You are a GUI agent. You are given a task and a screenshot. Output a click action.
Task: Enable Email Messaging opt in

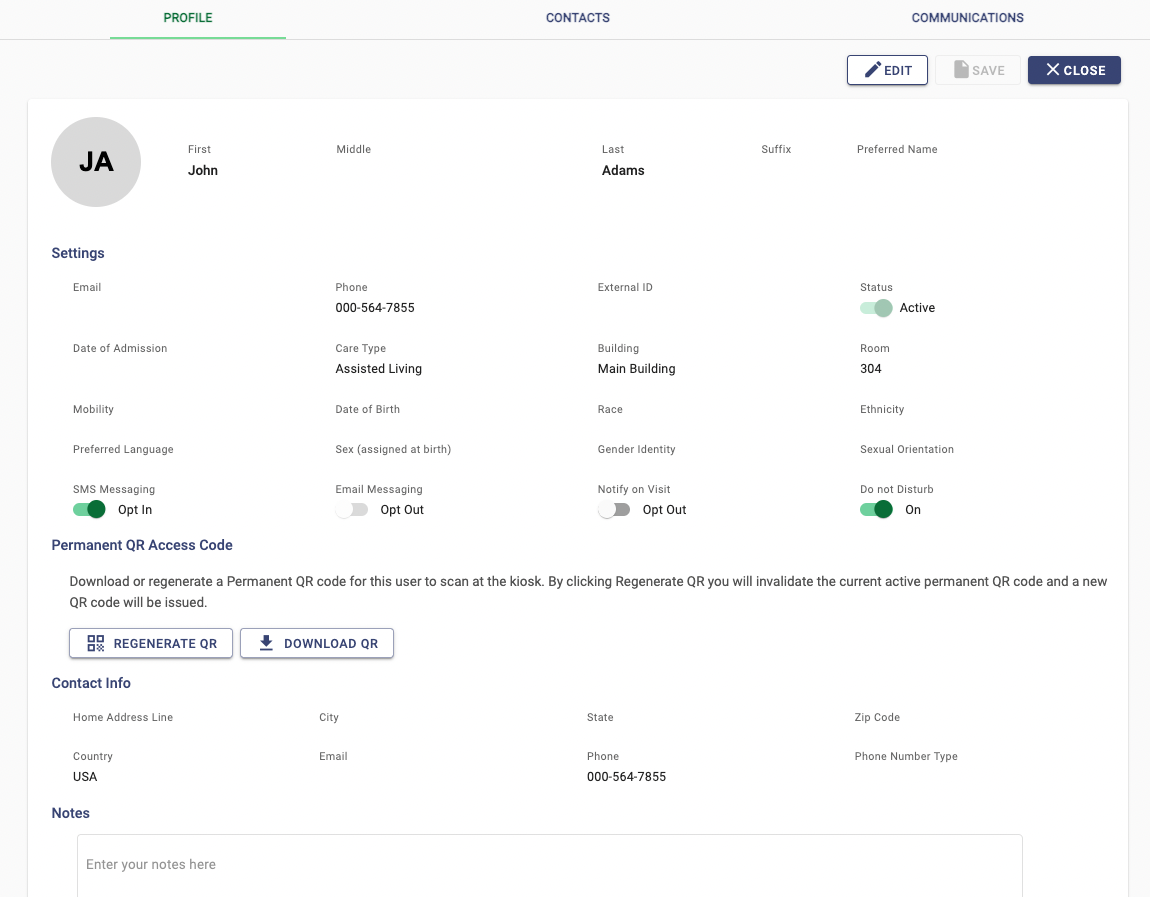coord(351,509)
